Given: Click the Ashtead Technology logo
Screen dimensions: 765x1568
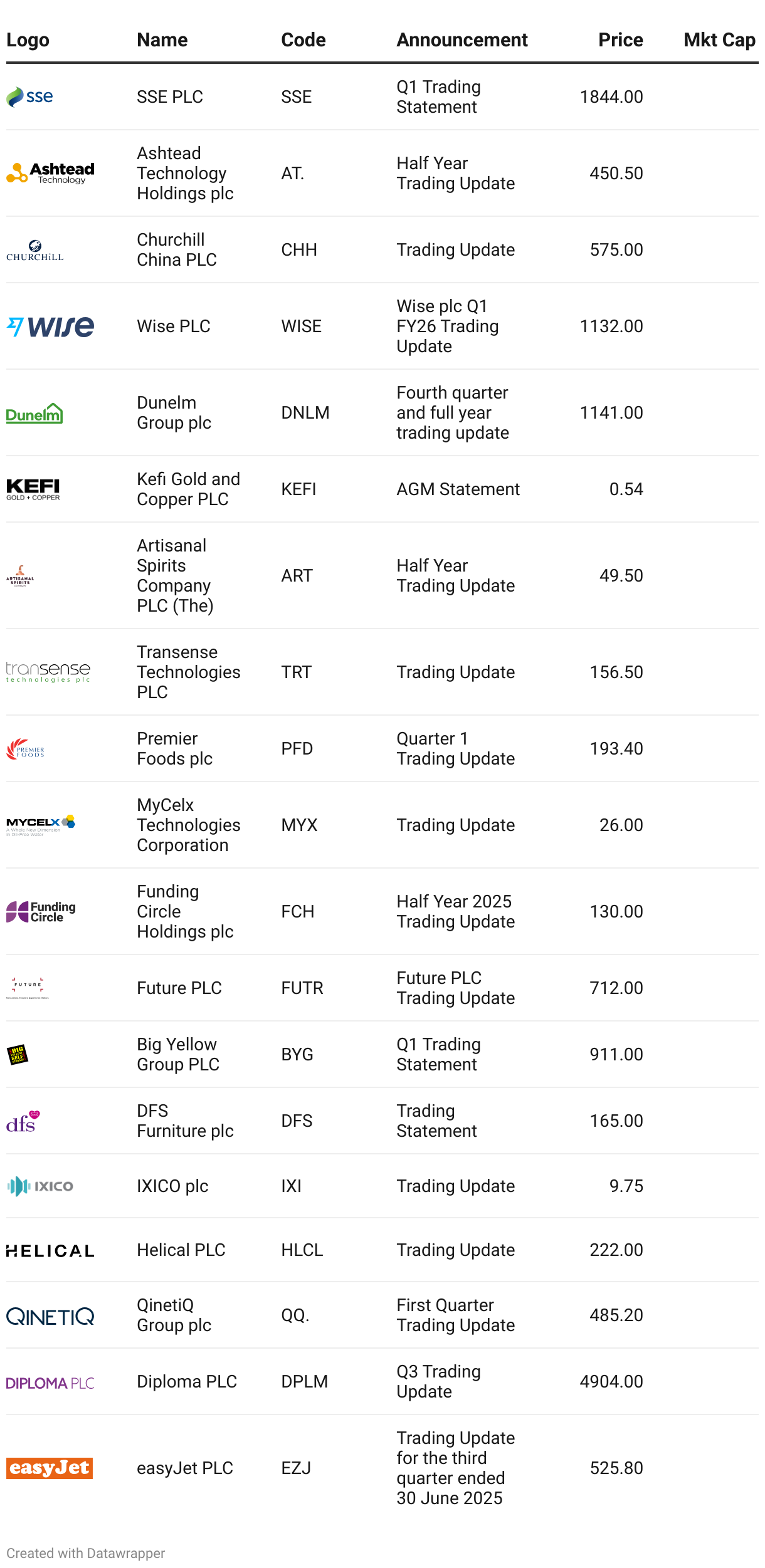Looking at the screenshot, I should (x=50, y=173).
